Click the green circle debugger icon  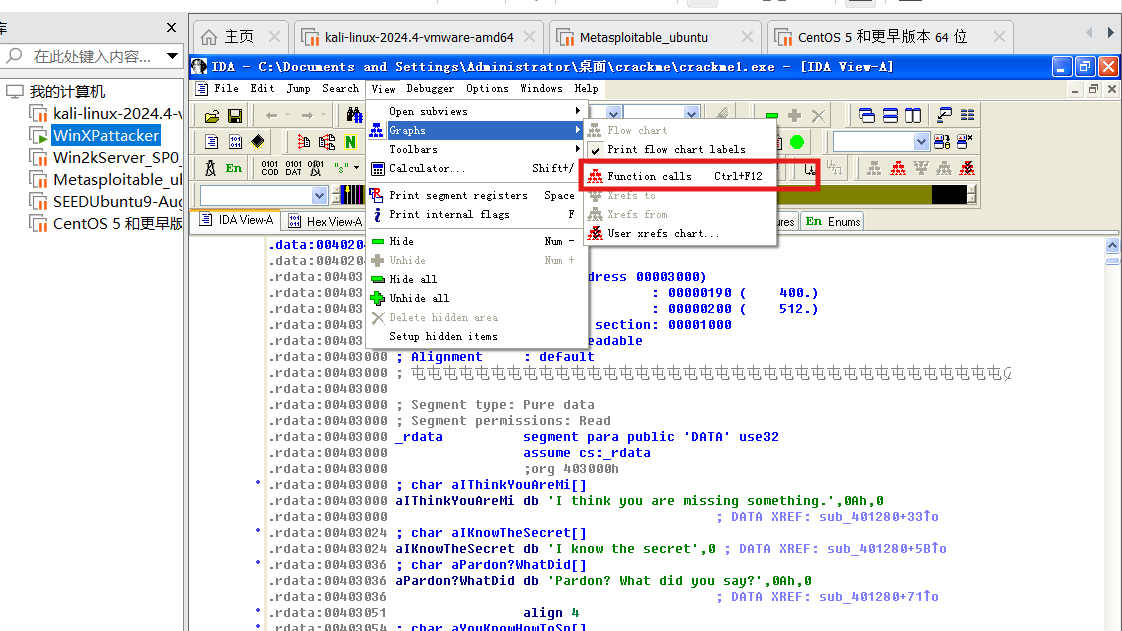[x=796, y=142]
